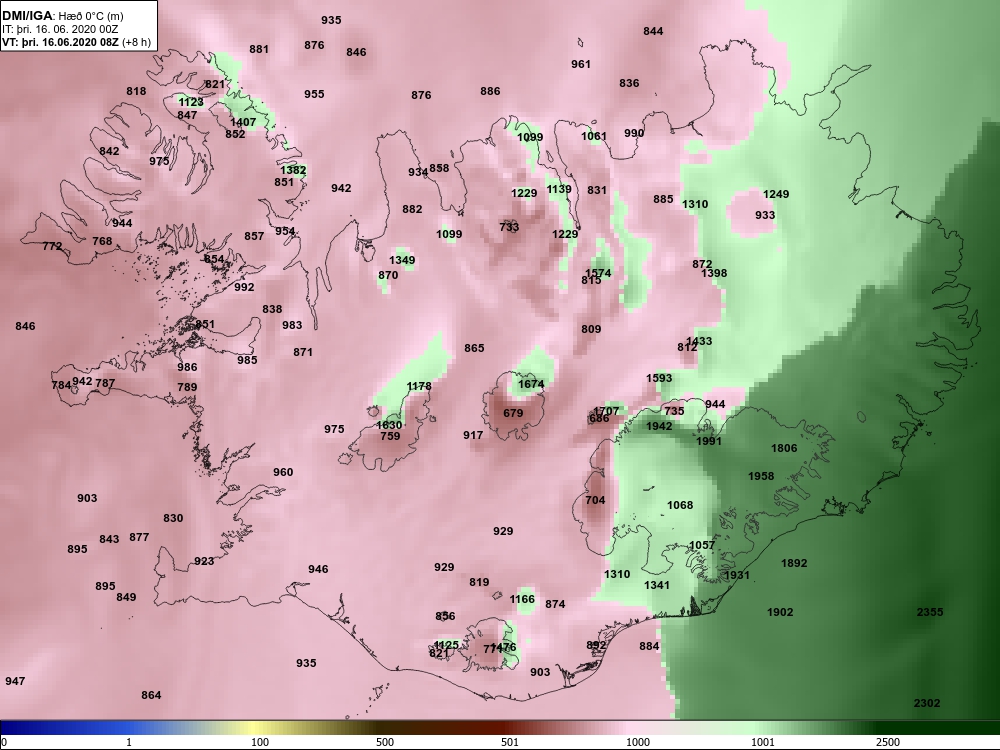This screenshot has height=750, width=1000.
Task: Click the 1674 label
Action: (531, 384)
